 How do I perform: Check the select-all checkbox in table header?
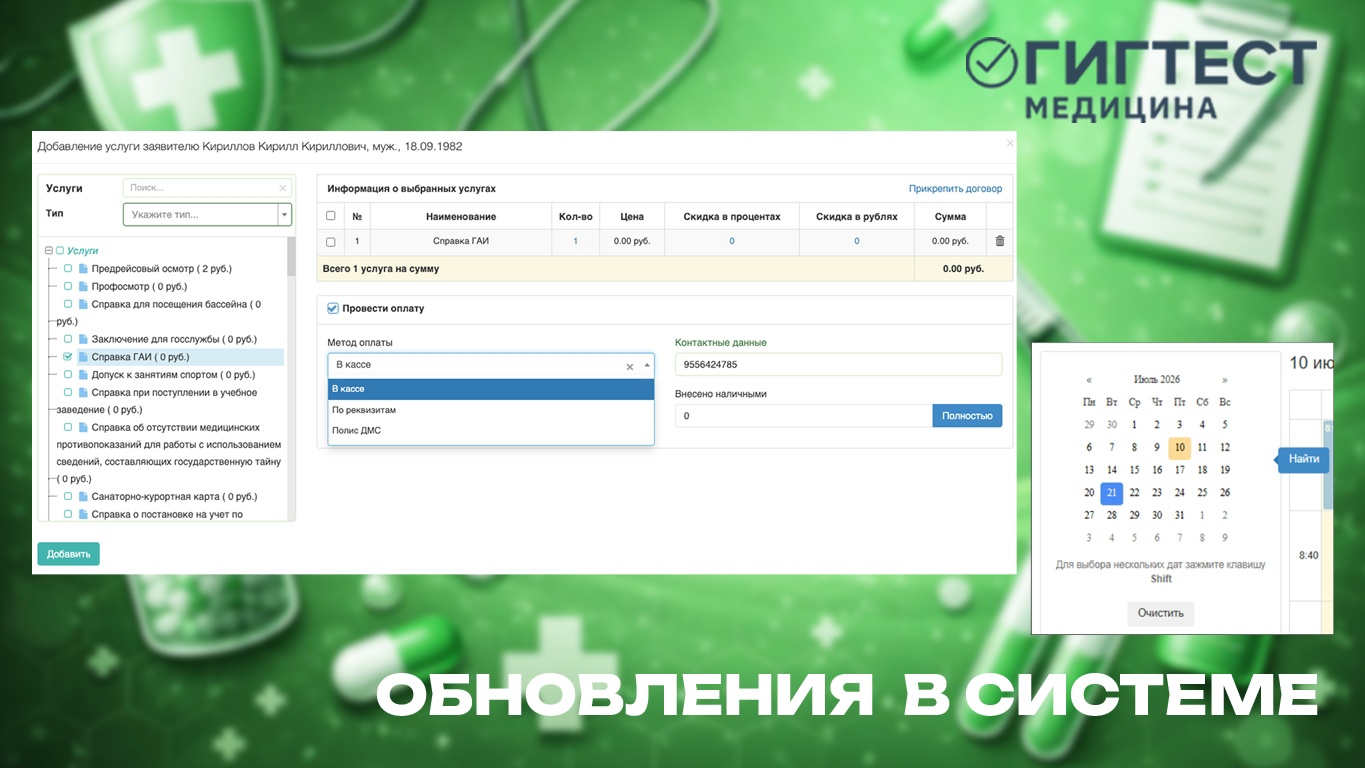click(331, 216)
